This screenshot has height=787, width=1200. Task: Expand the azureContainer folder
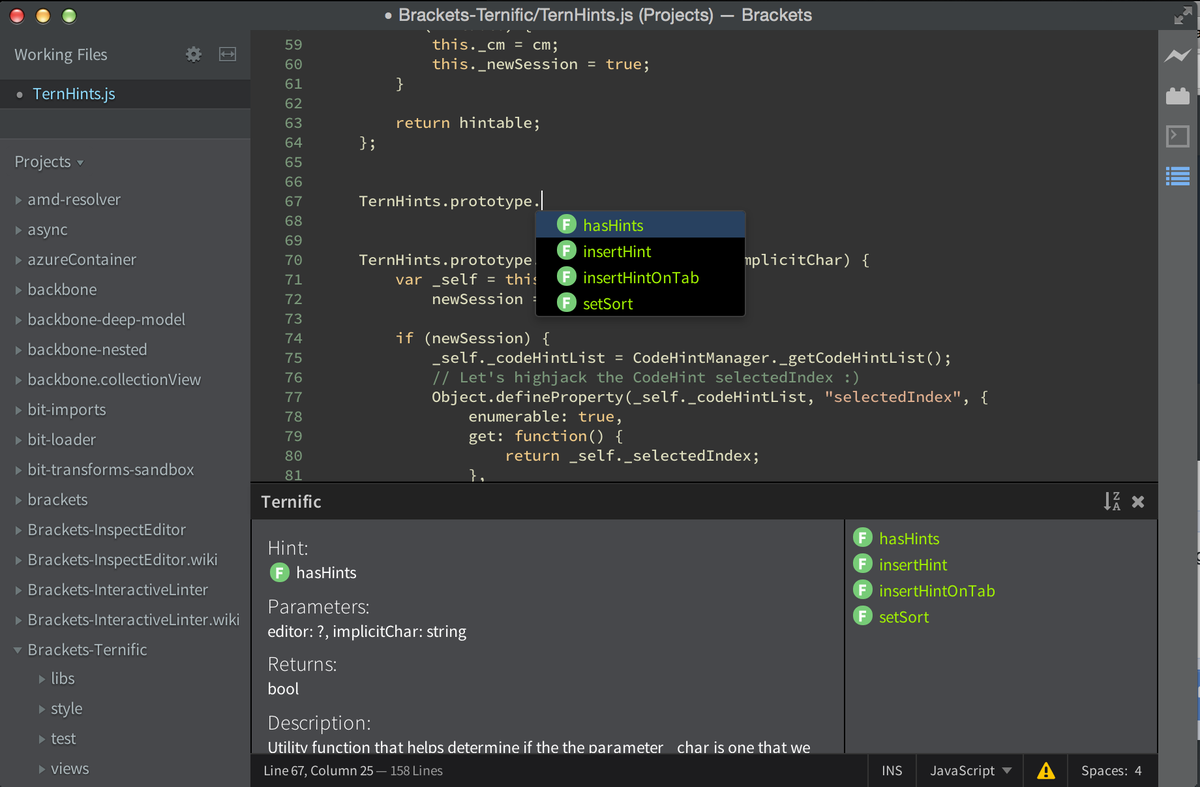point(19,260)
